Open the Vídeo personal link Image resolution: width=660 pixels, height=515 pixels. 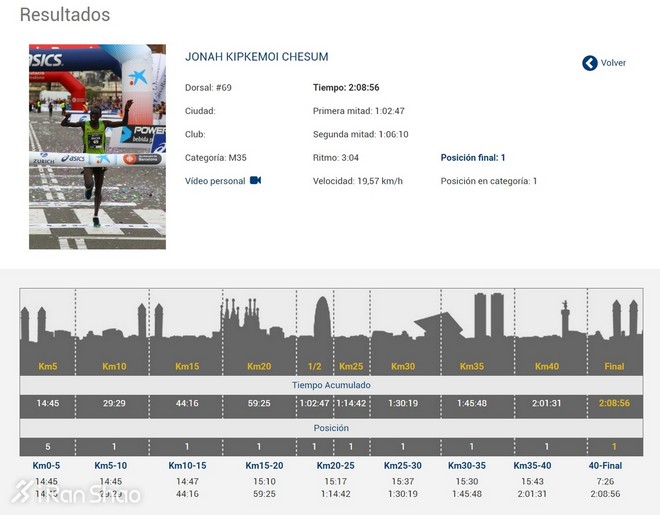pyautogui.click(x=215, y=181)
